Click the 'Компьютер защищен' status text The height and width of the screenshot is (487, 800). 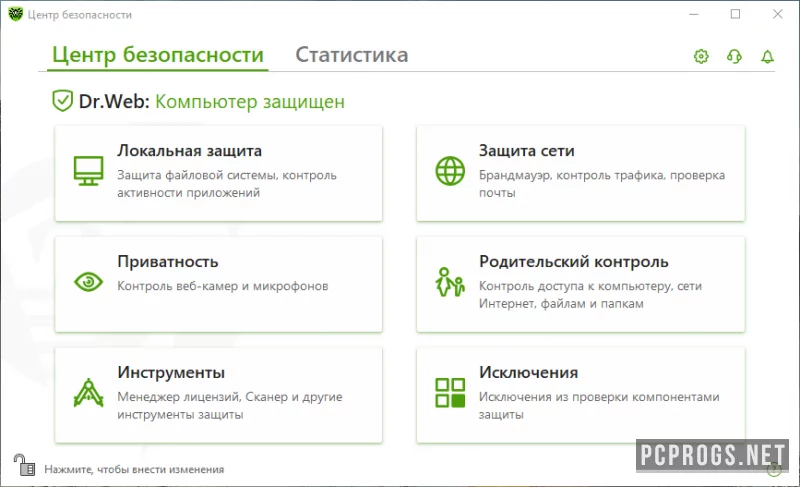point(250,101)
